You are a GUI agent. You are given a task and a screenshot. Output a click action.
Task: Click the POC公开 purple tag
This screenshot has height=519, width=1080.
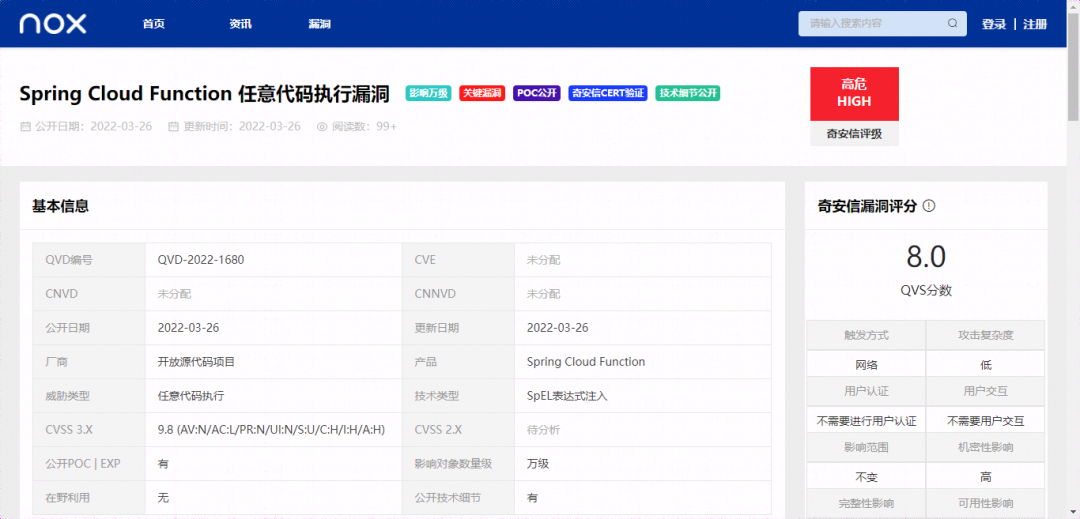click(x=537, y=93)
